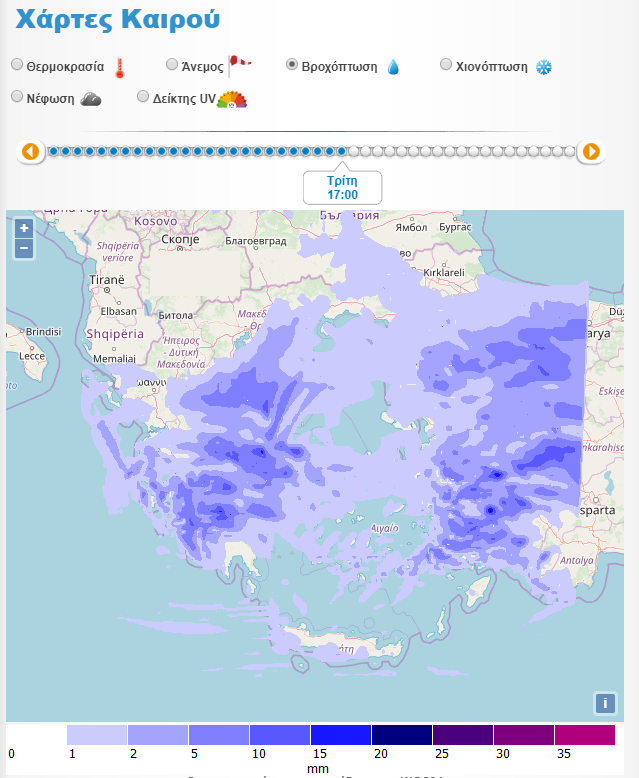Go to previous time step arrow
The width and height of the screenshot is (639, 778).
[31, 151]
